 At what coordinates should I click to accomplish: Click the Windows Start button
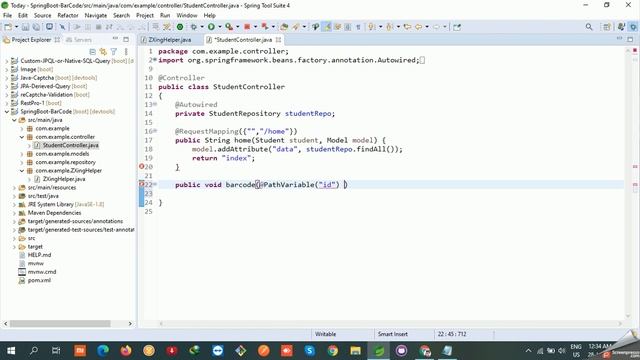tap(11, 351)
